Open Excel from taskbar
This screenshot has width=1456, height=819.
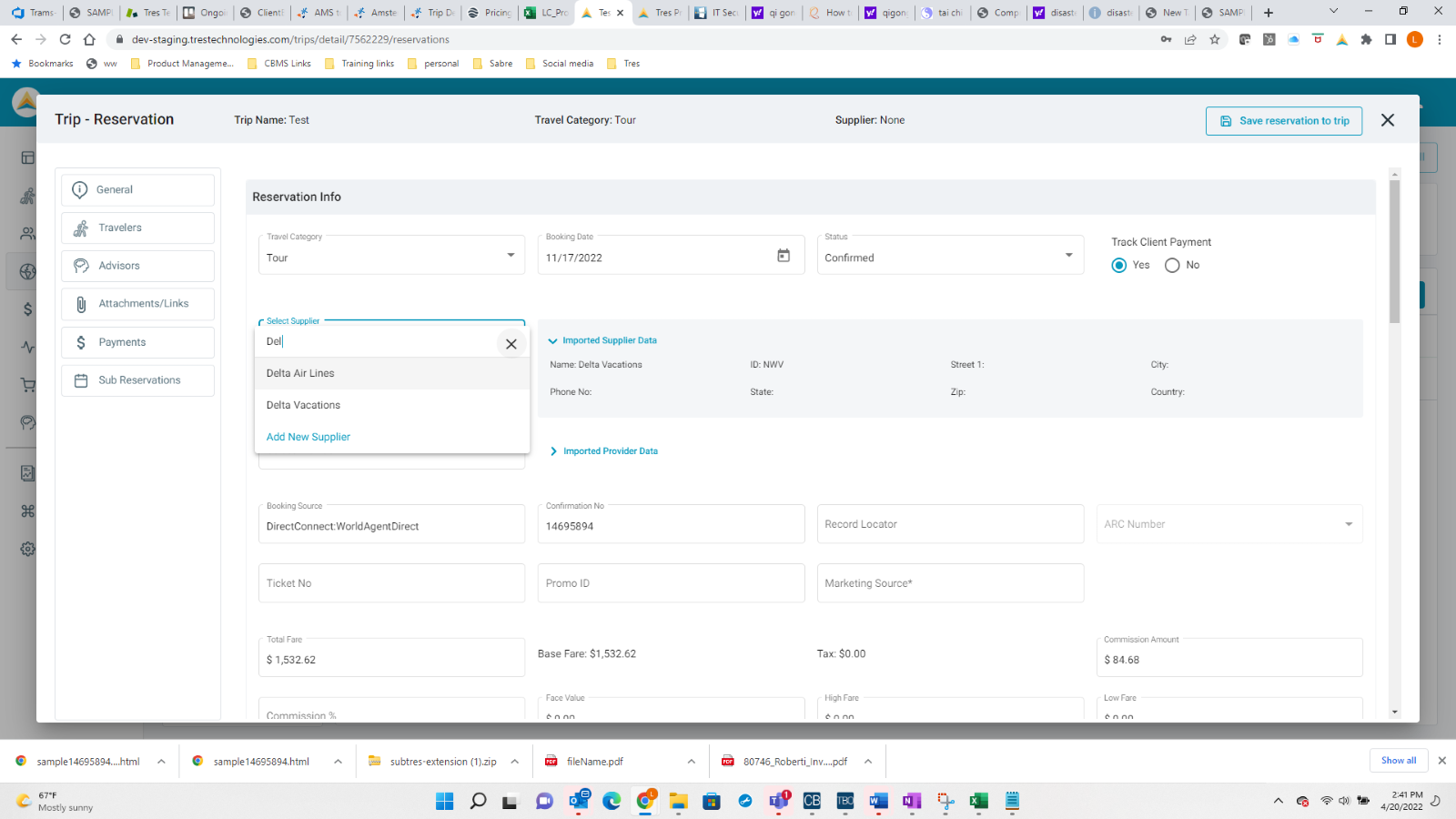click(x=978, y=801)
